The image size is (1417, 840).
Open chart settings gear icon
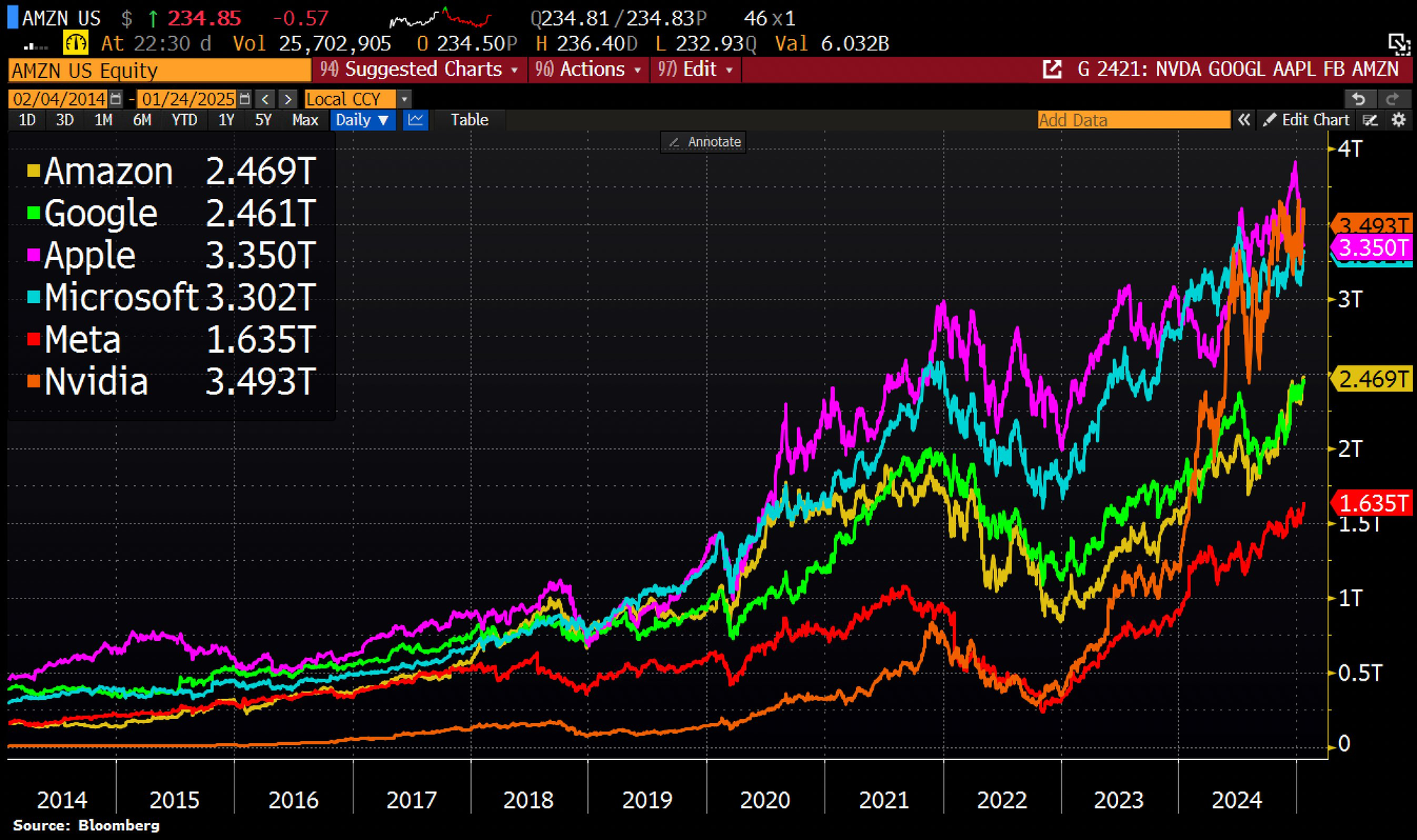click(x=1398, y=120)
